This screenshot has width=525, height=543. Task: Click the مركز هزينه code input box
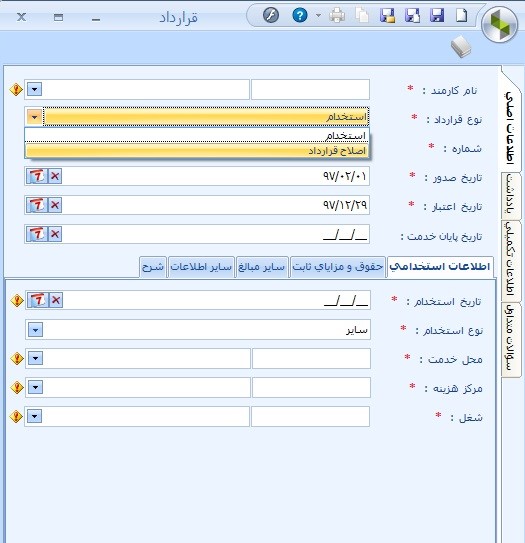pyautogui.click(x=311, y=387)
